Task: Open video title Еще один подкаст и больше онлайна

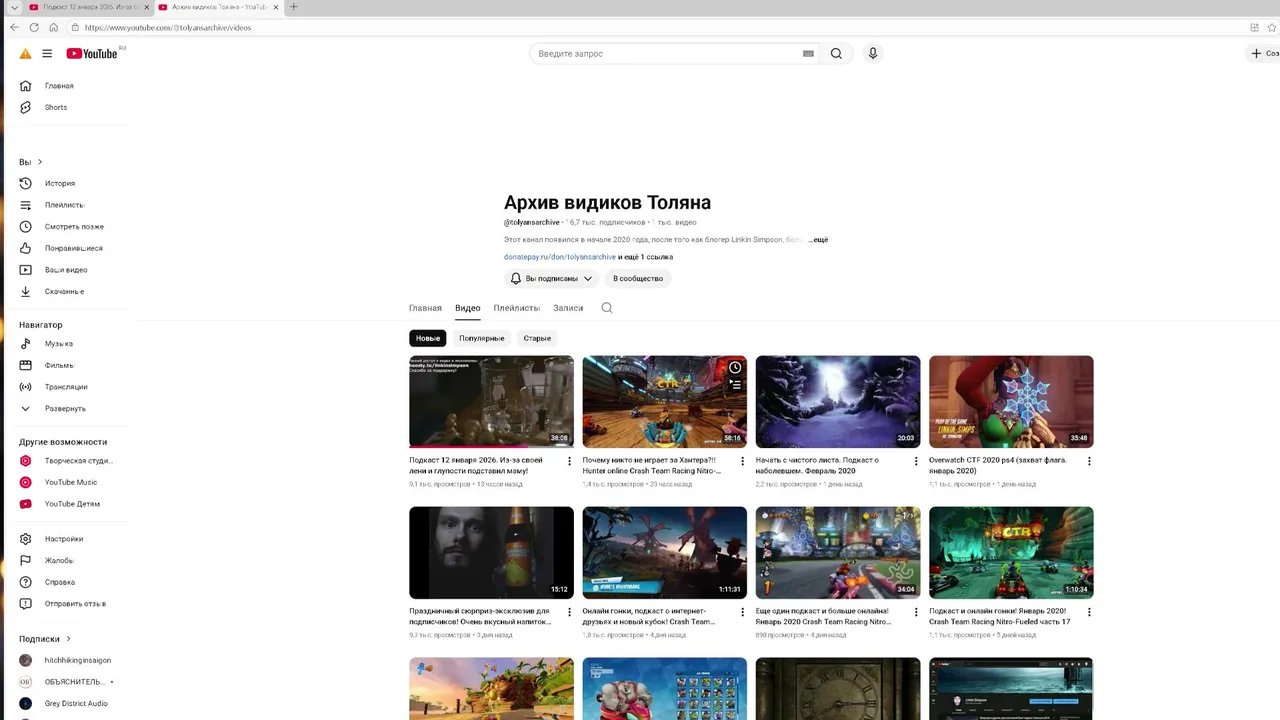Action: [x=823, y=616]
